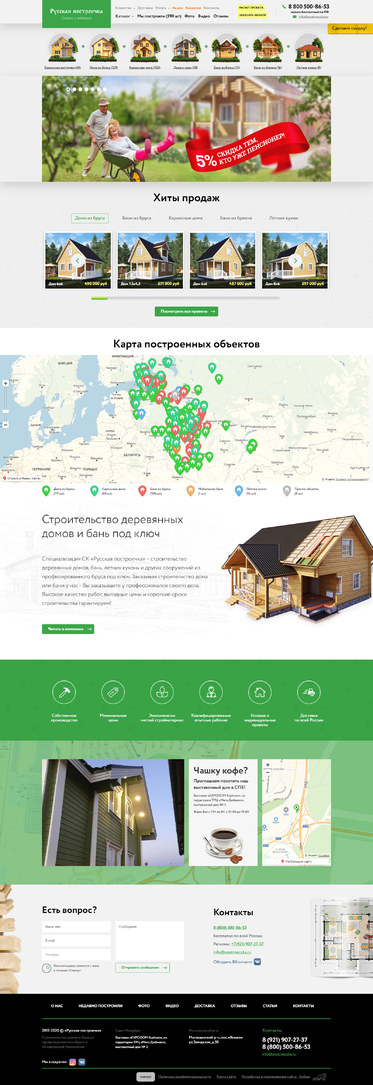The image size is (373, 1085).
Task: Click previous arrow on bestsellers carousel
Action: pyautogui.click(x=78, y=260)
